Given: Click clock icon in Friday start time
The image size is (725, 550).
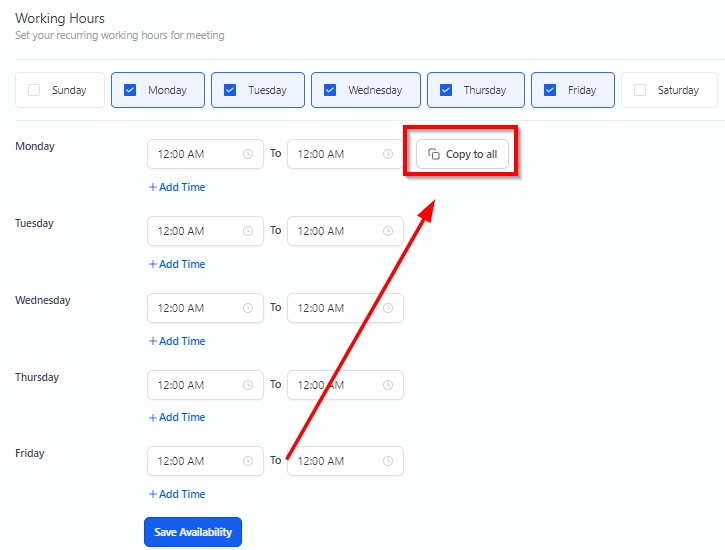Looking at the screenshot, I should [247, 461].
